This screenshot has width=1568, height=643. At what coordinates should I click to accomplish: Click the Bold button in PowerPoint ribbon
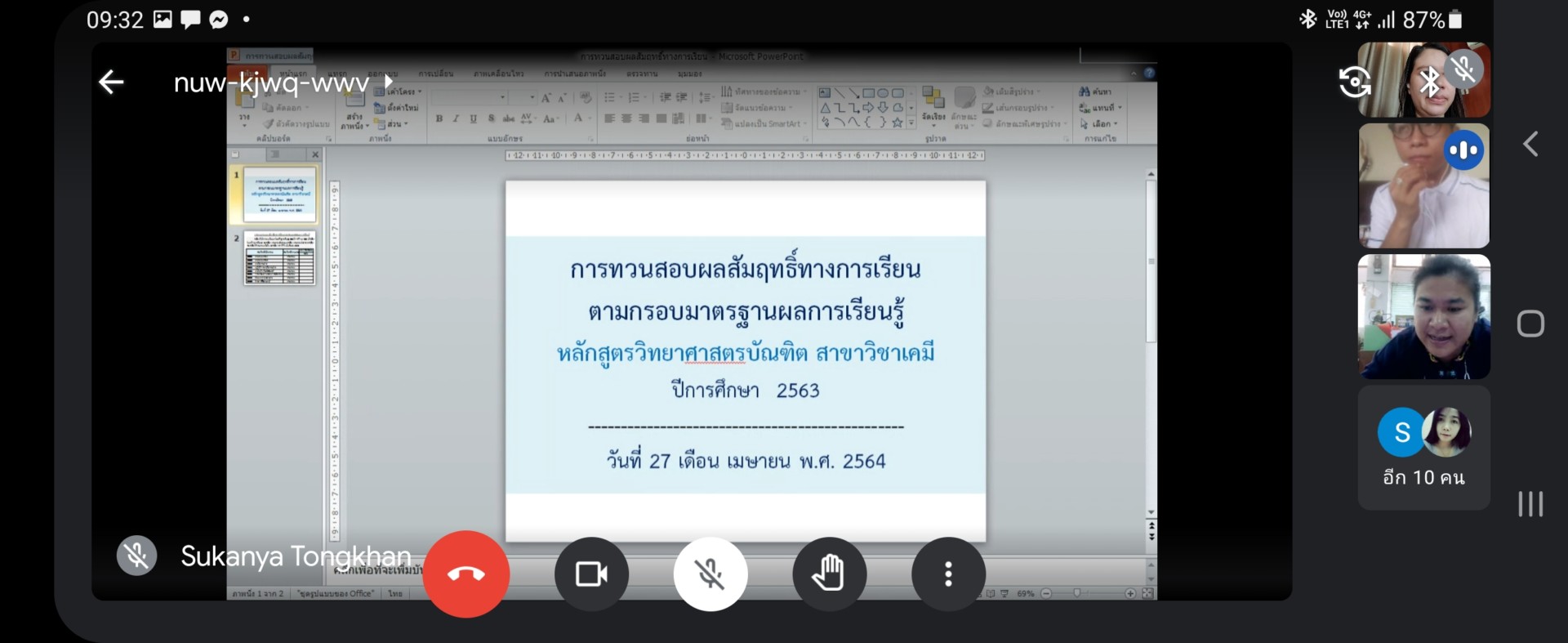[x=439, y=119]
